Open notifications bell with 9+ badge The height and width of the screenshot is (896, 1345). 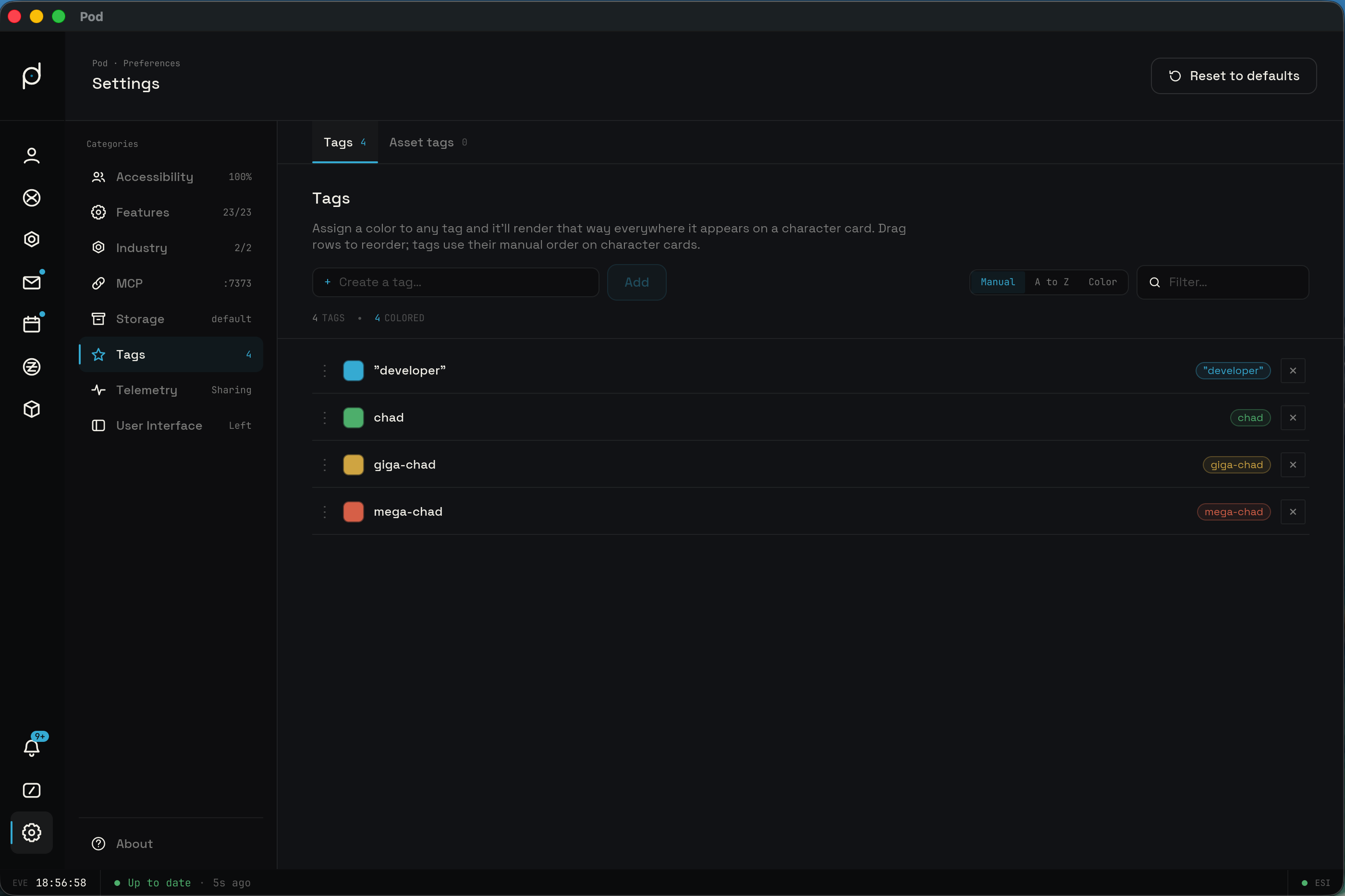coord(31,748)
